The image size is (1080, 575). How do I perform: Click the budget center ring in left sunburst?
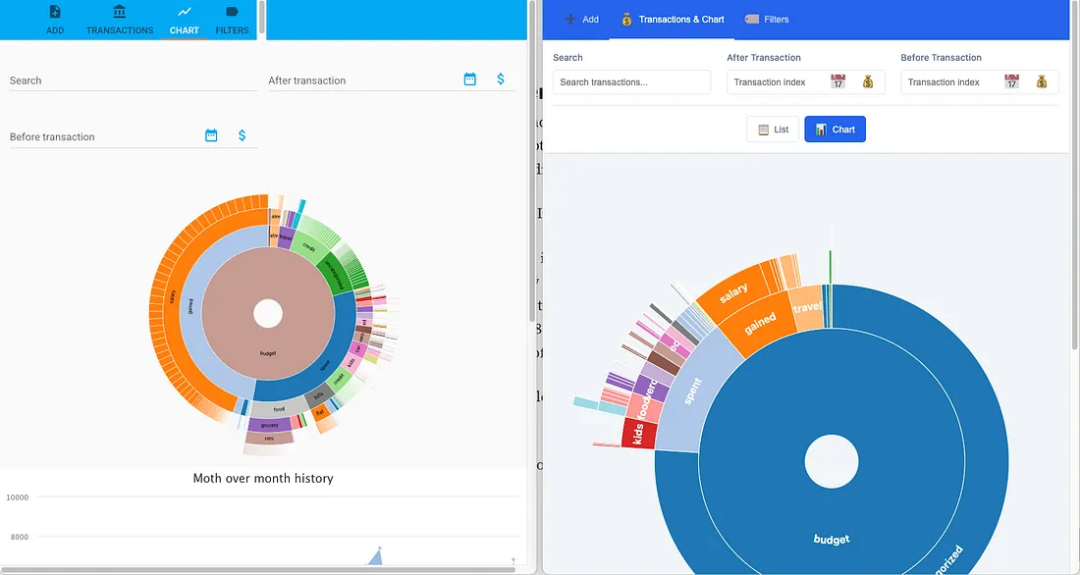click(268, 353)
